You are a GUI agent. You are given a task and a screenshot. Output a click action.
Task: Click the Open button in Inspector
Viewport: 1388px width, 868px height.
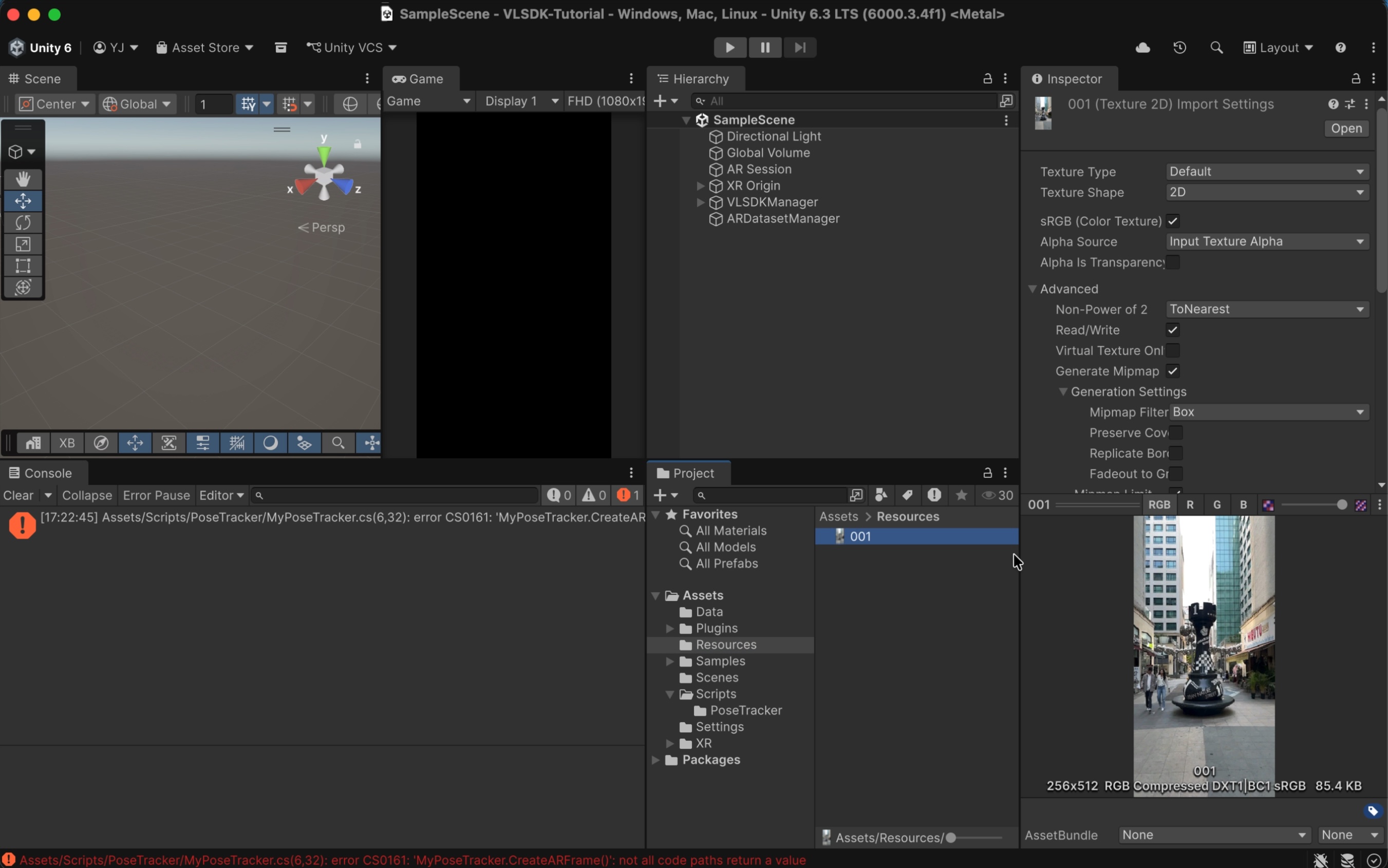pos(1346,128)
